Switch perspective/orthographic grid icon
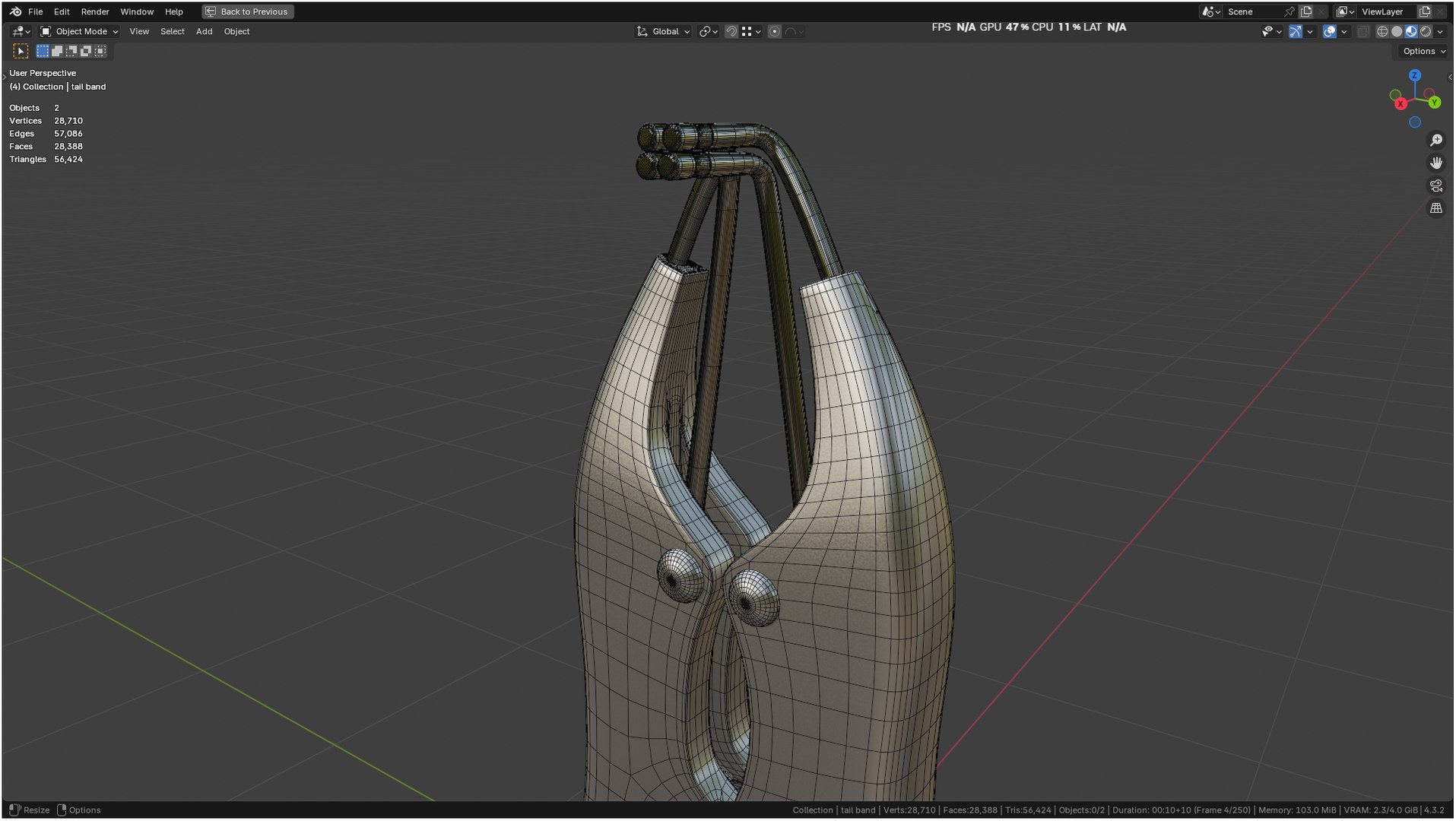This screenshot has height=821, width=1456. (x=1436, y=208)
